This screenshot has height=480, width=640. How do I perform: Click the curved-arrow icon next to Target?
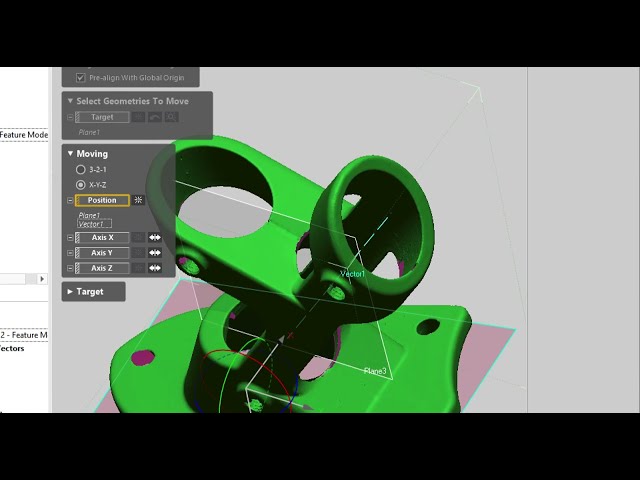click(x=155, y=117)
